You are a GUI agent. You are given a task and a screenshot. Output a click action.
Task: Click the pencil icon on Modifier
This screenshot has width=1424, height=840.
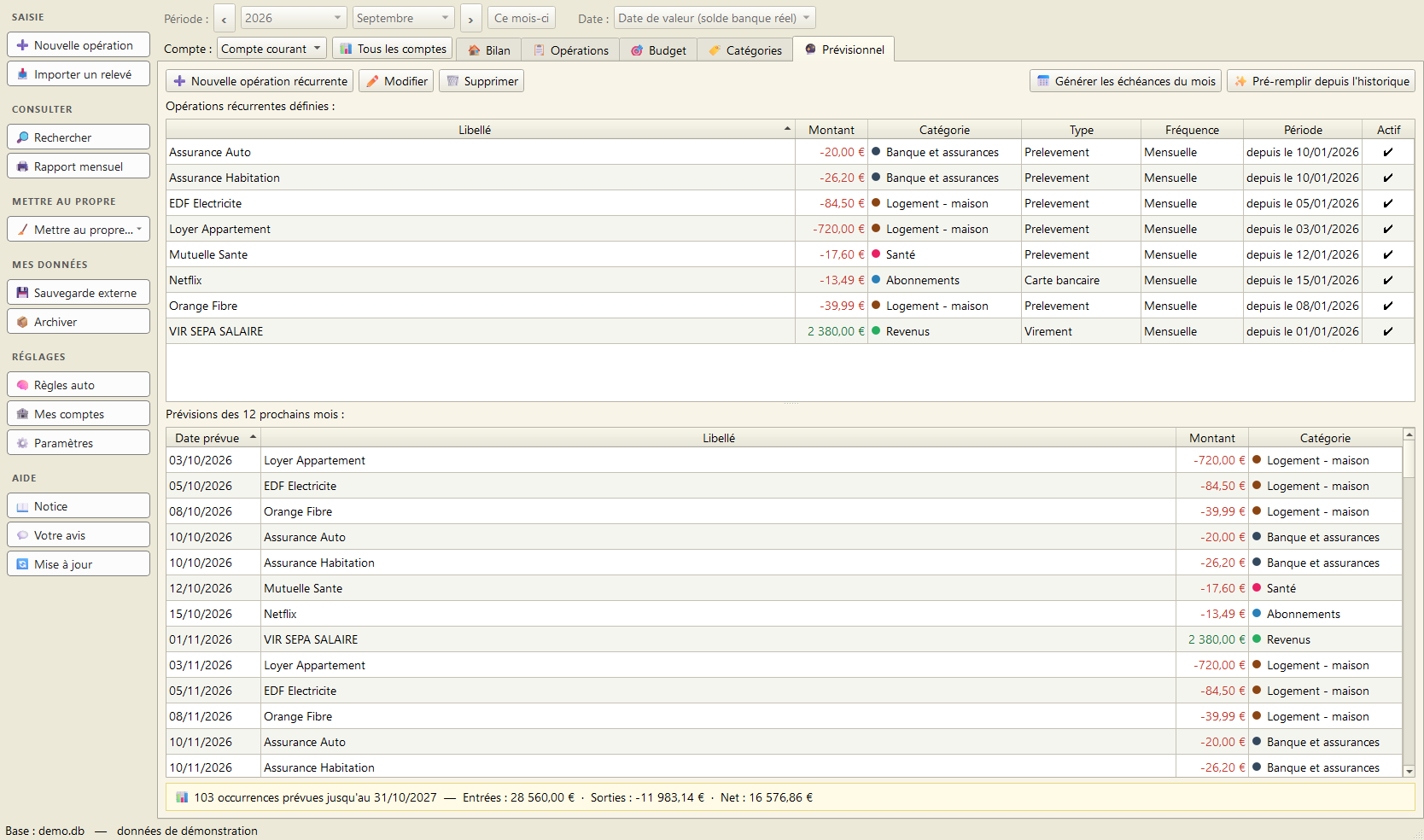[x=372, y=81]
